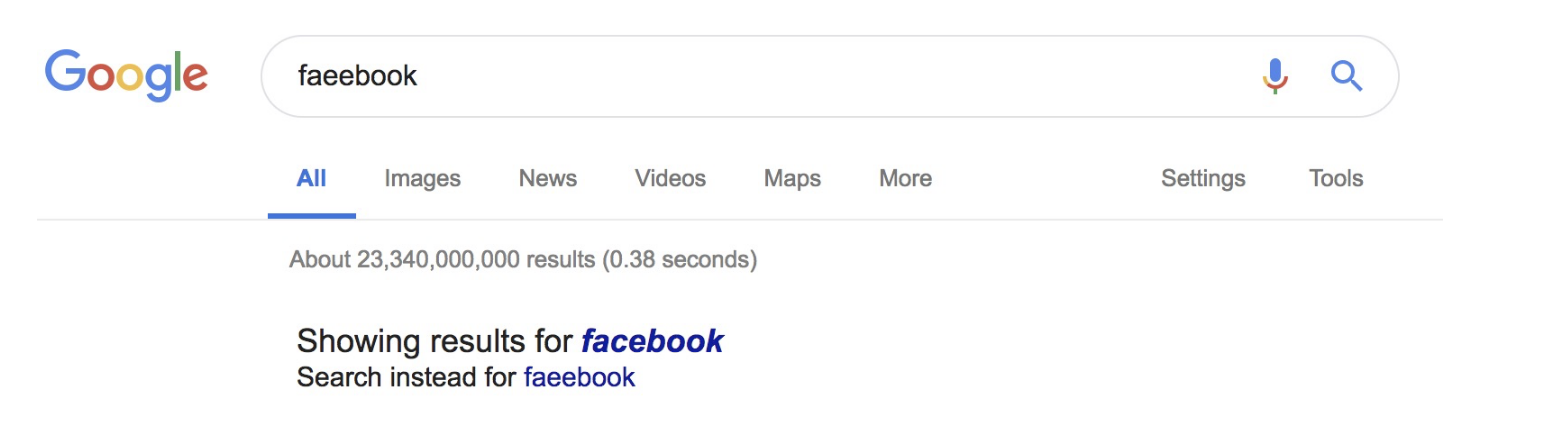Start voice search with microphone icon

point(1274,76)
